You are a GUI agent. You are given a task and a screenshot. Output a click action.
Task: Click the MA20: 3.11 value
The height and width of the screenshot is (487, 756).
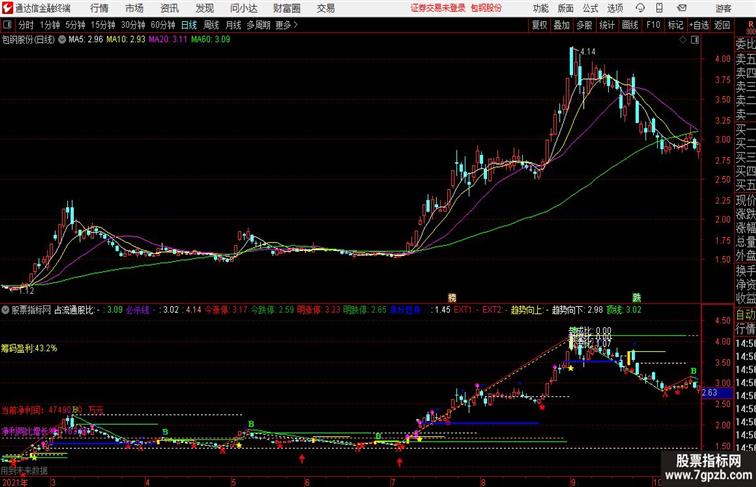pos(167,40)
